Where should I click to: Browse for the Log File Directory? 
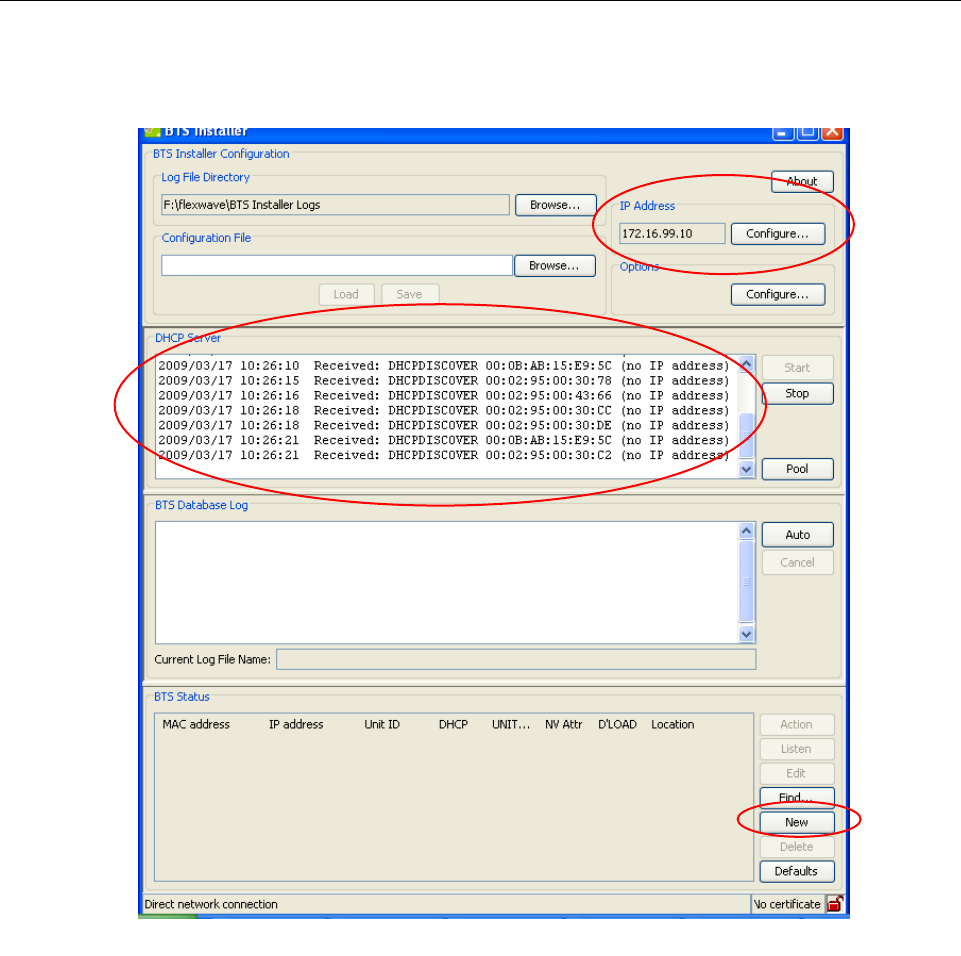tap(555, 205)
